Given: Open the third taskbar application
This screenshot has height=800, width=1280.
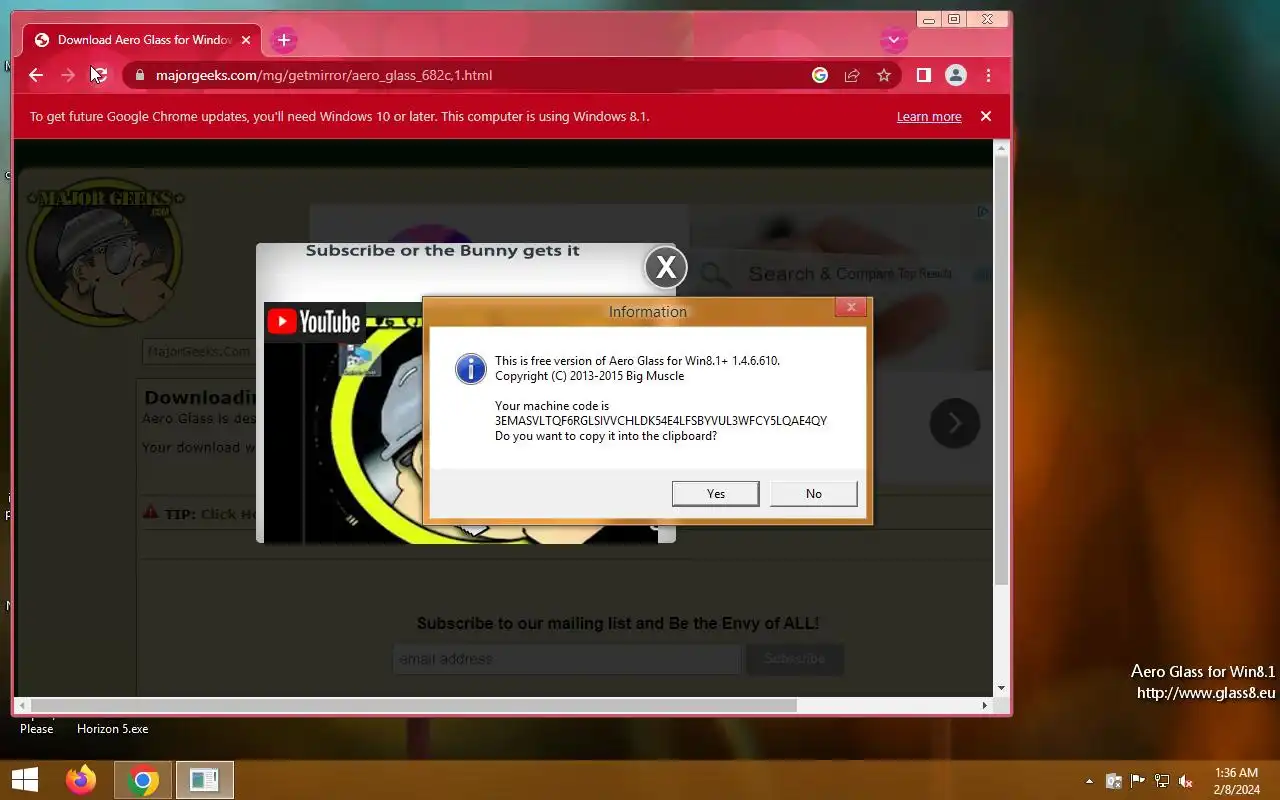Looking at the screenshot, I should tap(205, 780).
